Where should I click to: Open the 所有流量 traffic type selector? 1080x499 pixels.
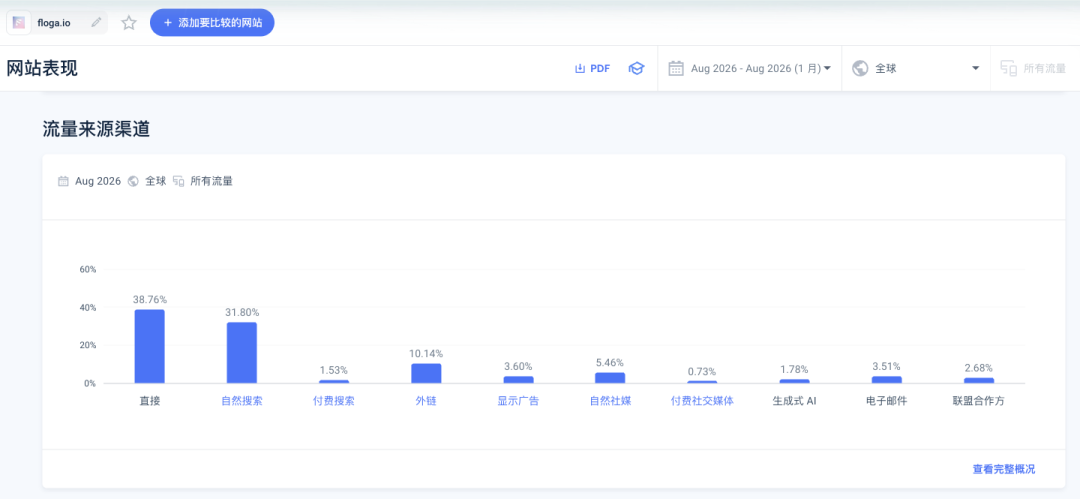[1033, 68]
